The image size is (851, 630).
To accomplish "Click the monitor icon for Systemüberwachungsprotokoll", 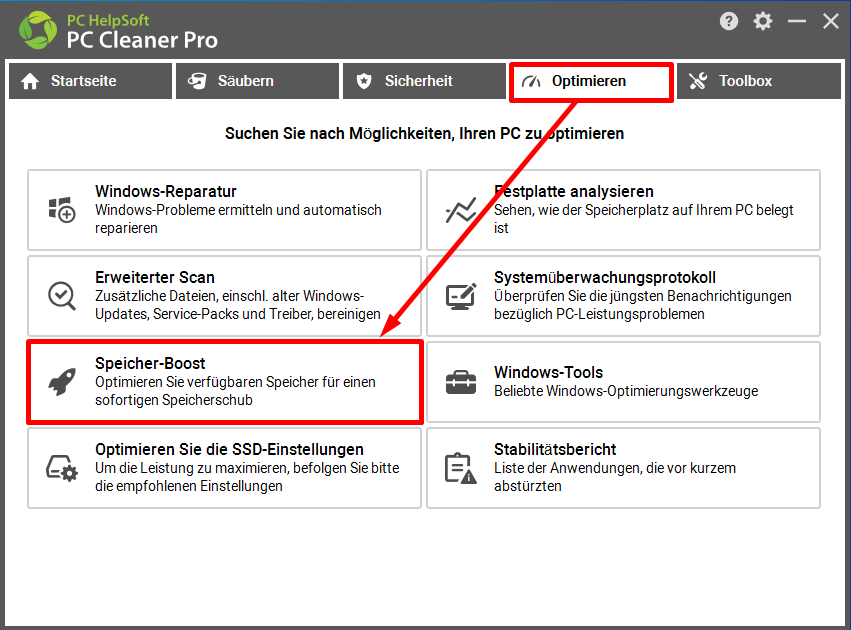I will click(461, 296).
